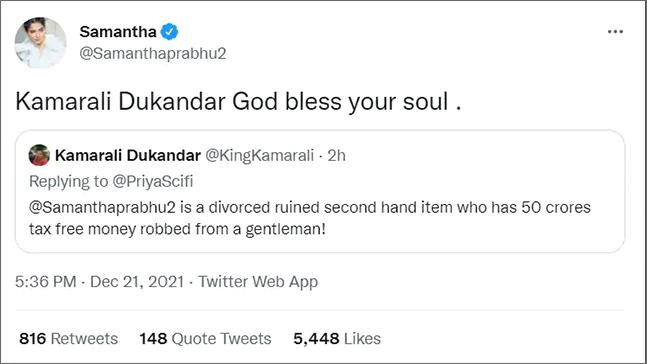647x364 pixels.
Task: Click the 'Replying to' label in quoted tweet
Action: pyautogui.click(x=68, y=182)
